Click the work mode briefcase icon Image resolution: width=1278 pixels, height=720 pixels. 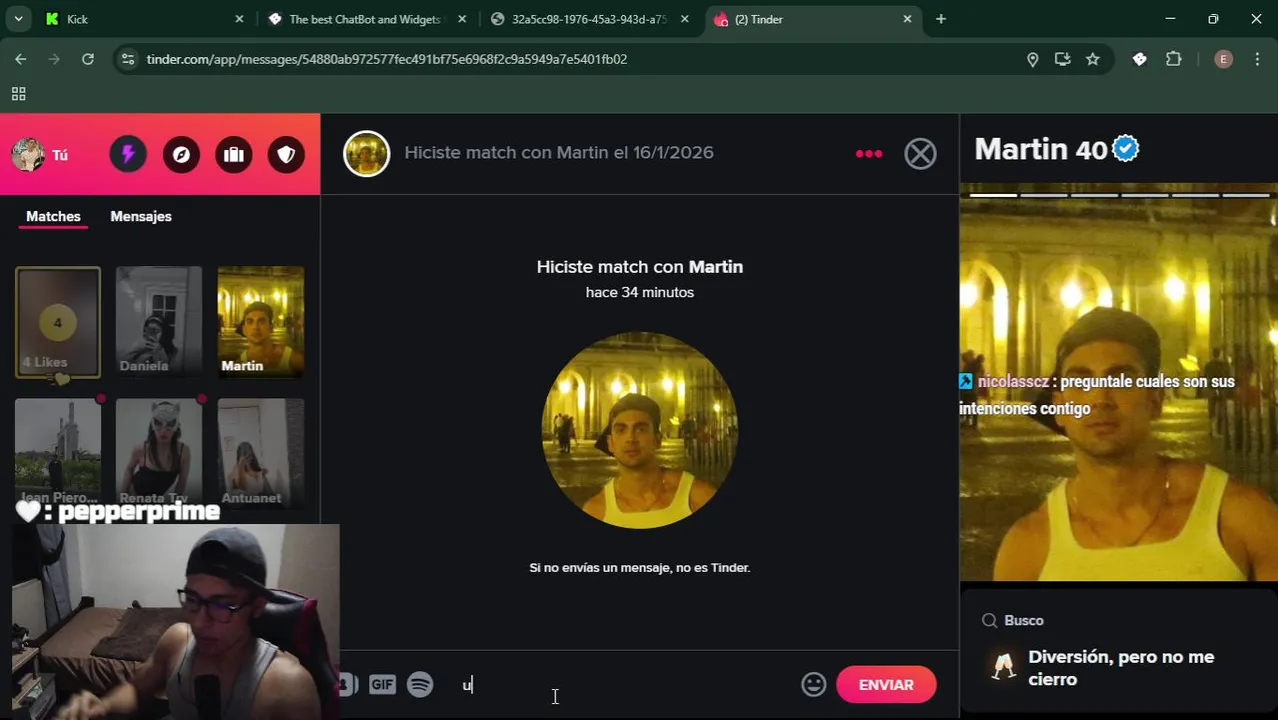coord(234,154)
